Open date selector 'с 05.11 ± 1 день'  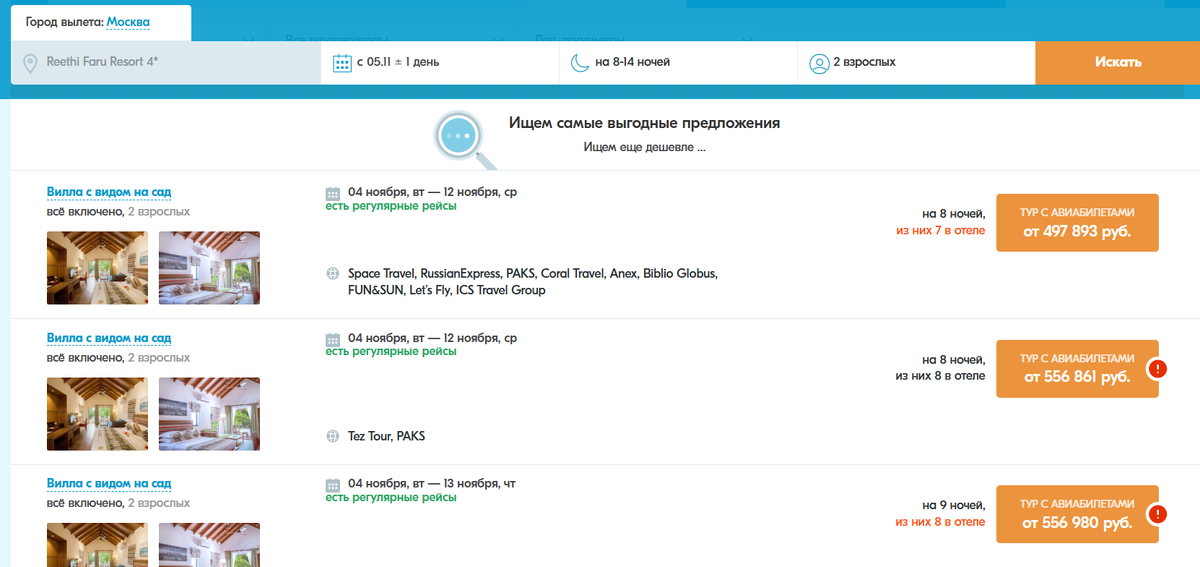(440, 62)
